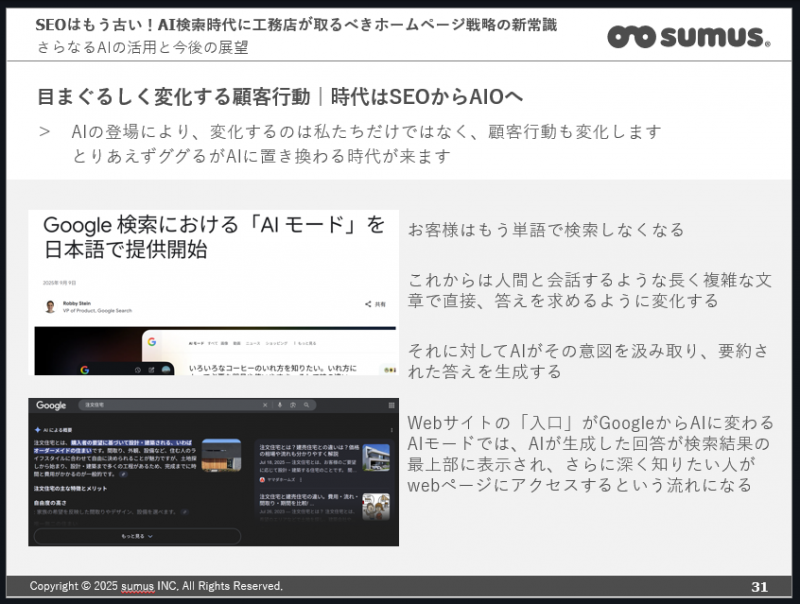800x604 pixels.
Task: Click the house thumbnail in AI overview
Action: 220,456
